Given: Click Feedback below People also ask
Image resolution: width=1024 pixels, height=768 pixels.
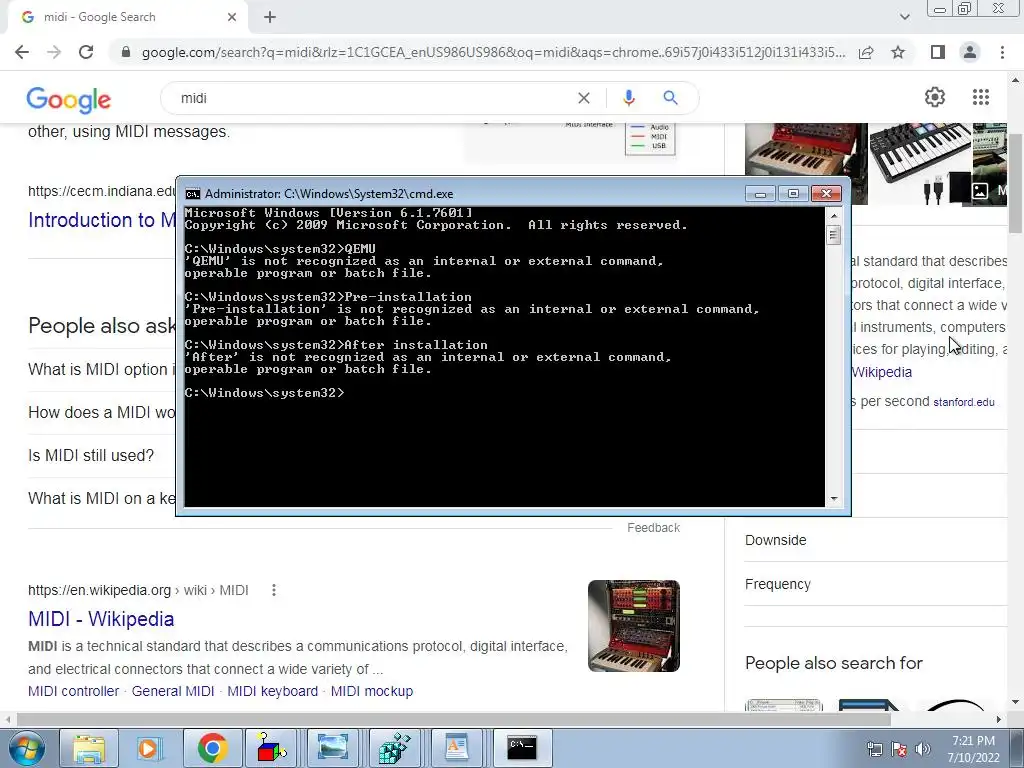Looking at the screenshot, I should 653,528.
